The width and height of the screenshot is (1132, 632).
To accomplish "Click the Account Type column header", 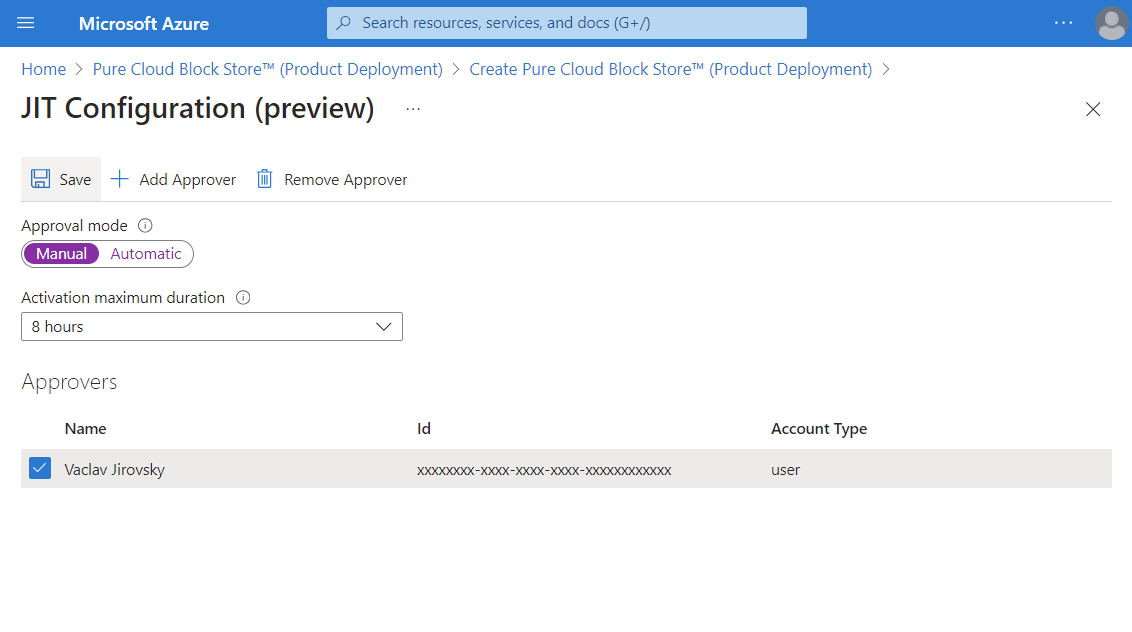I will [x=819, y=428].
